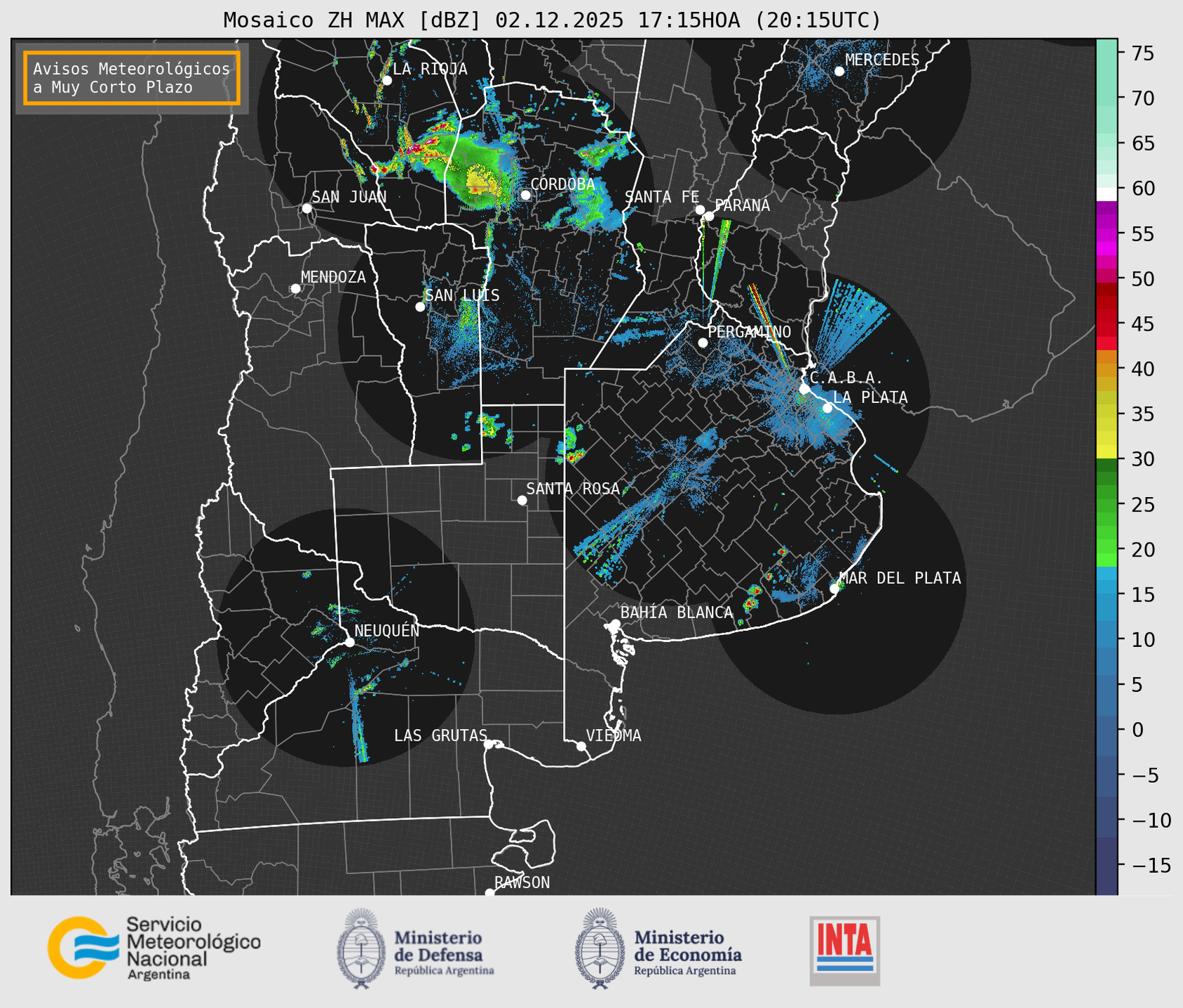This screenshot has height=1008, width=1183.
Task: Click the Avisos Meteorológicos a Muy Corto Plazo box
Action: (132, 78)
